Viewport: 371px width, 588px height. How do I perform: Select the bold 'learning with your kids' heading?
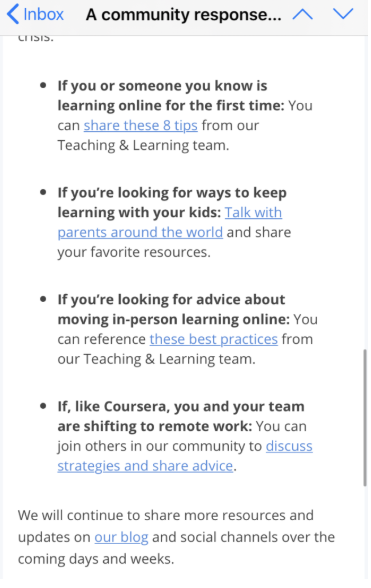point(139,212)
